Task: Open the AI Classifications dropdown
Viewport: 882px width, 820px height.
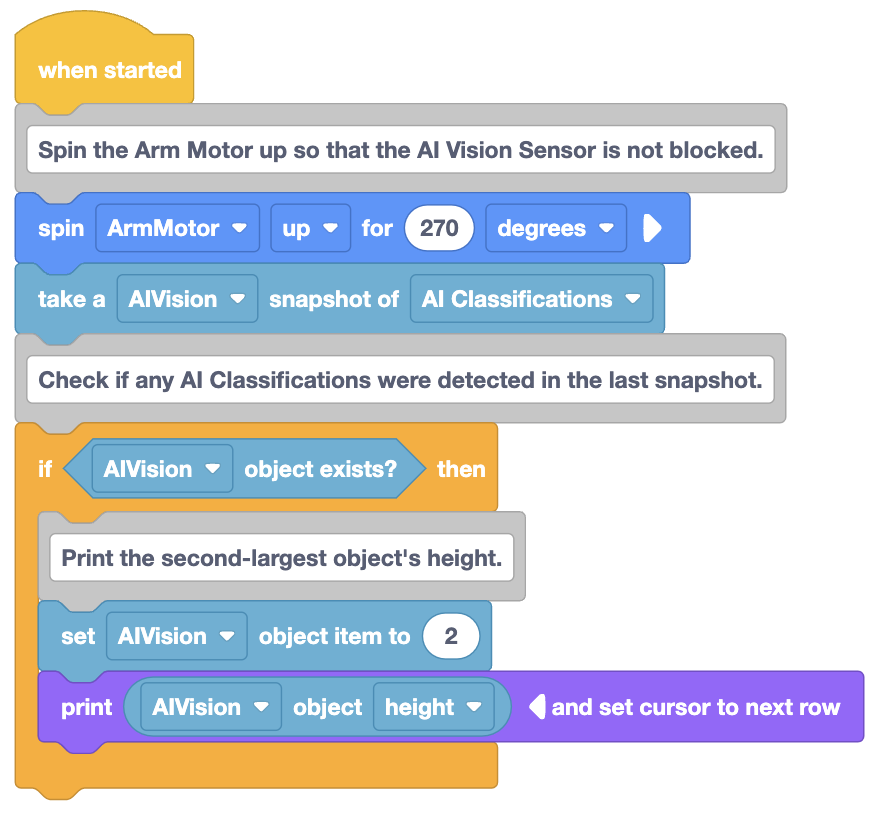Action: [532, 299]
